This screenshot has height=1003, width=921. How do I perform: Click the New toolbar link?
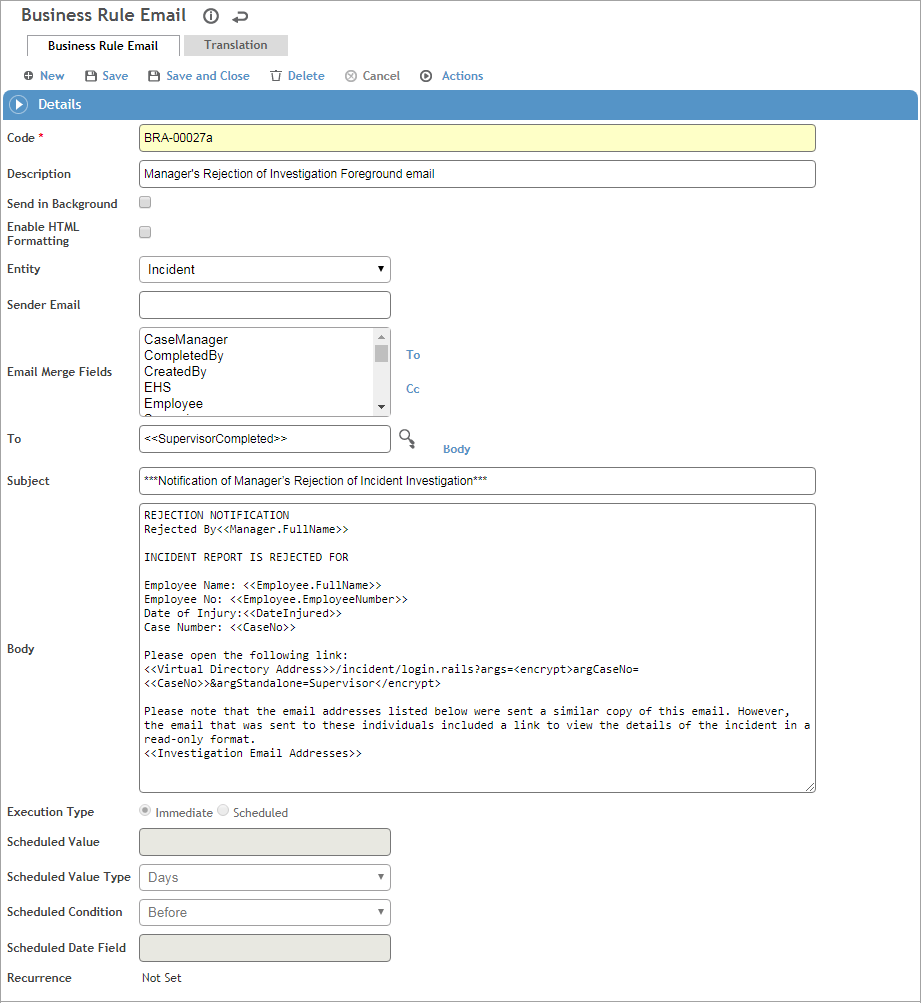[52, 76]
